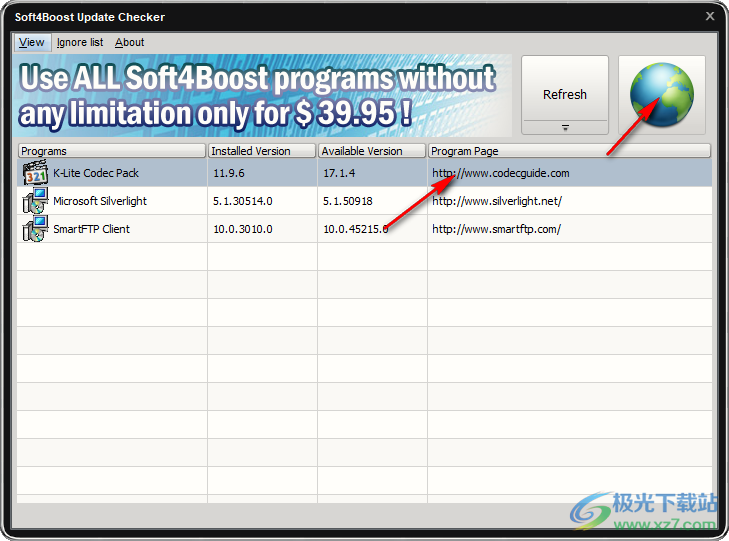729x541 pixels.
Task: Open the Ignore list menu
Action: click(80, 42)
